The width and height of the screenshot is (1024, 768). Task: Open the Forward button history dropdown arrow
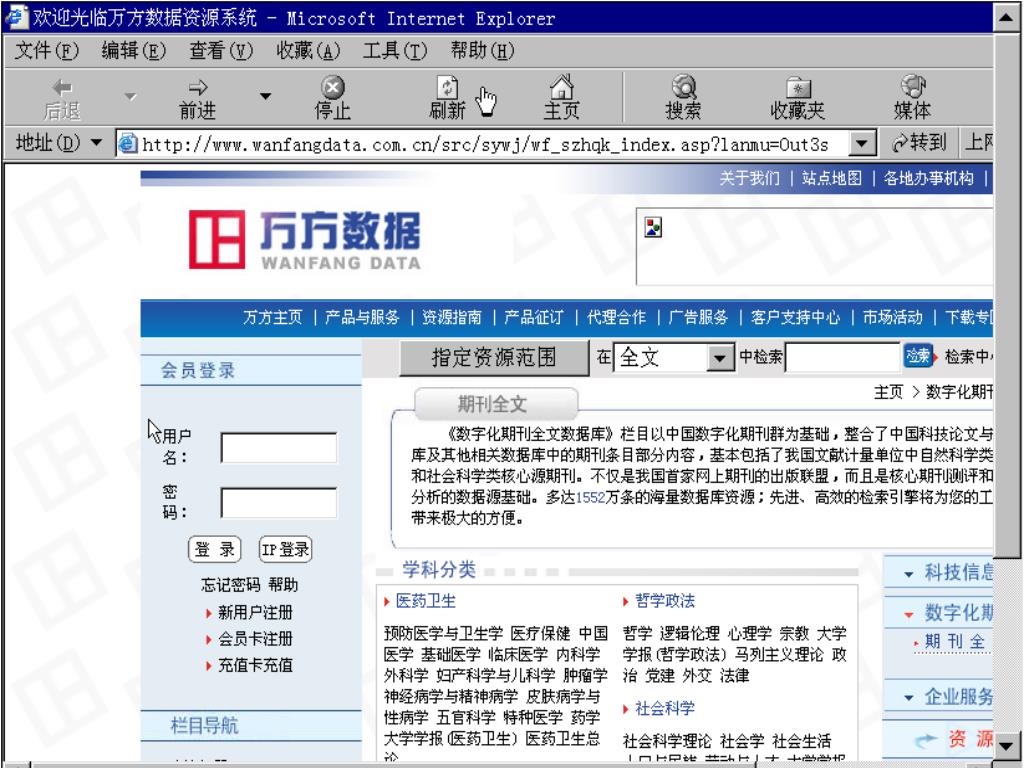265,97
